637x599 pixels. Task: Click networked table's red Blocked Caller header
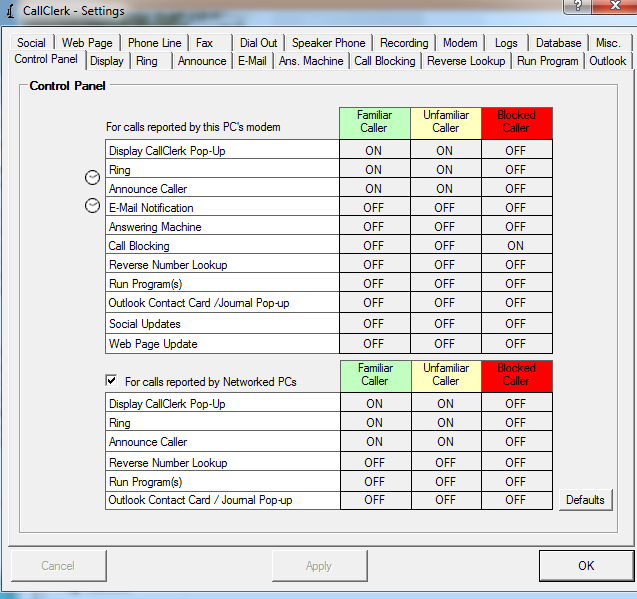[517, 375]
